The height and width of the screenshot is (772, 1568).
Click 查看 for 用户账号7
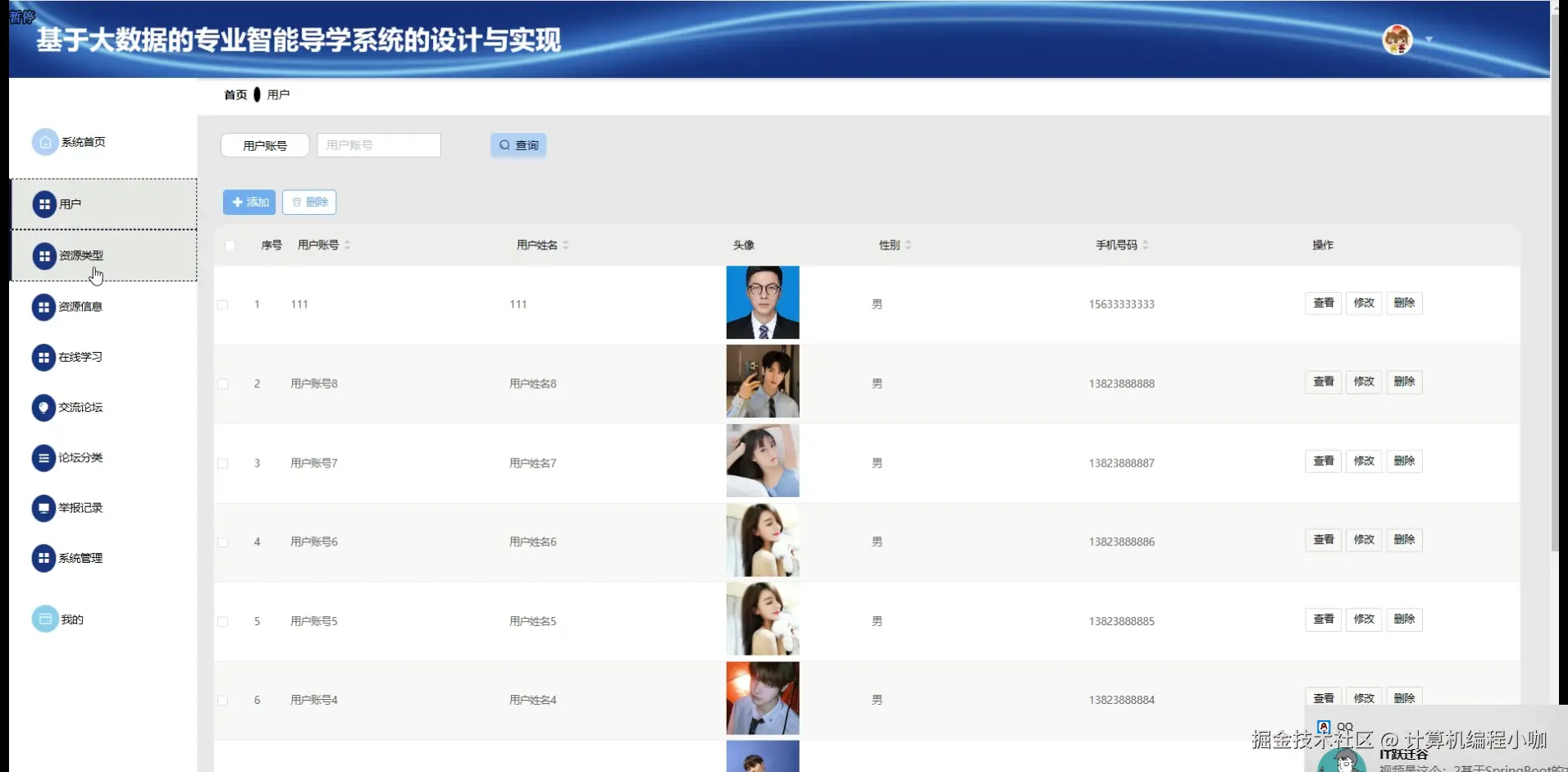pyautogui.click(x=1324, y=461)
